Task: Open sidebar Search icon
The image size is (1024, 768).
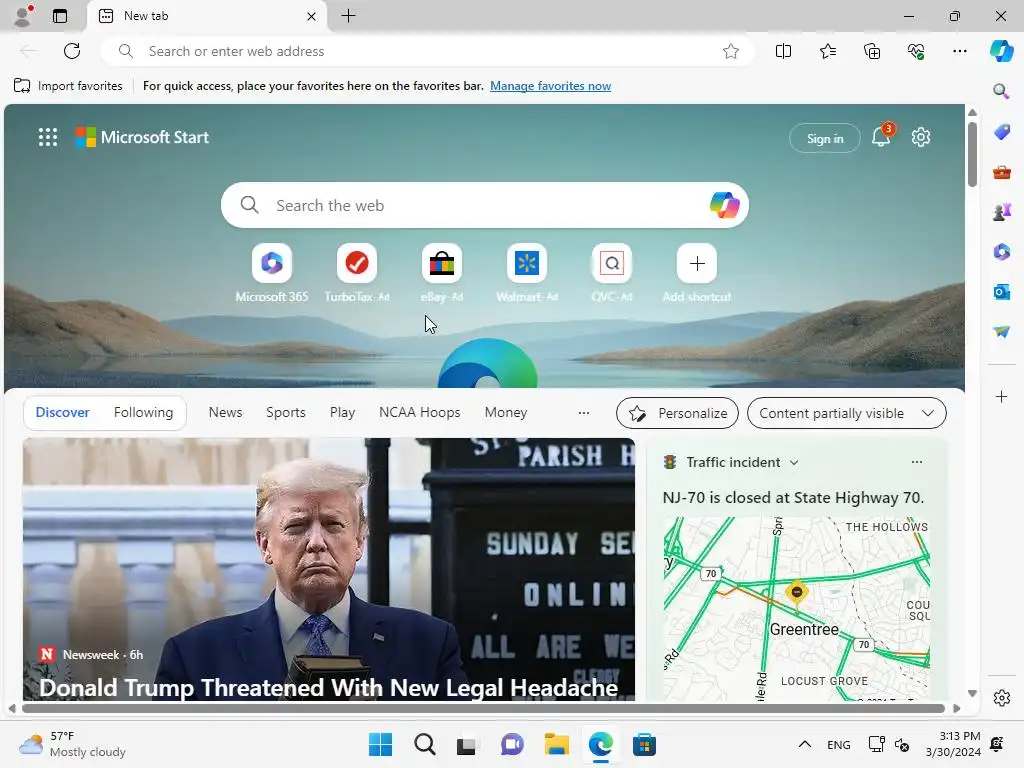Action: pyautogui.click(x=1001, y=91)
